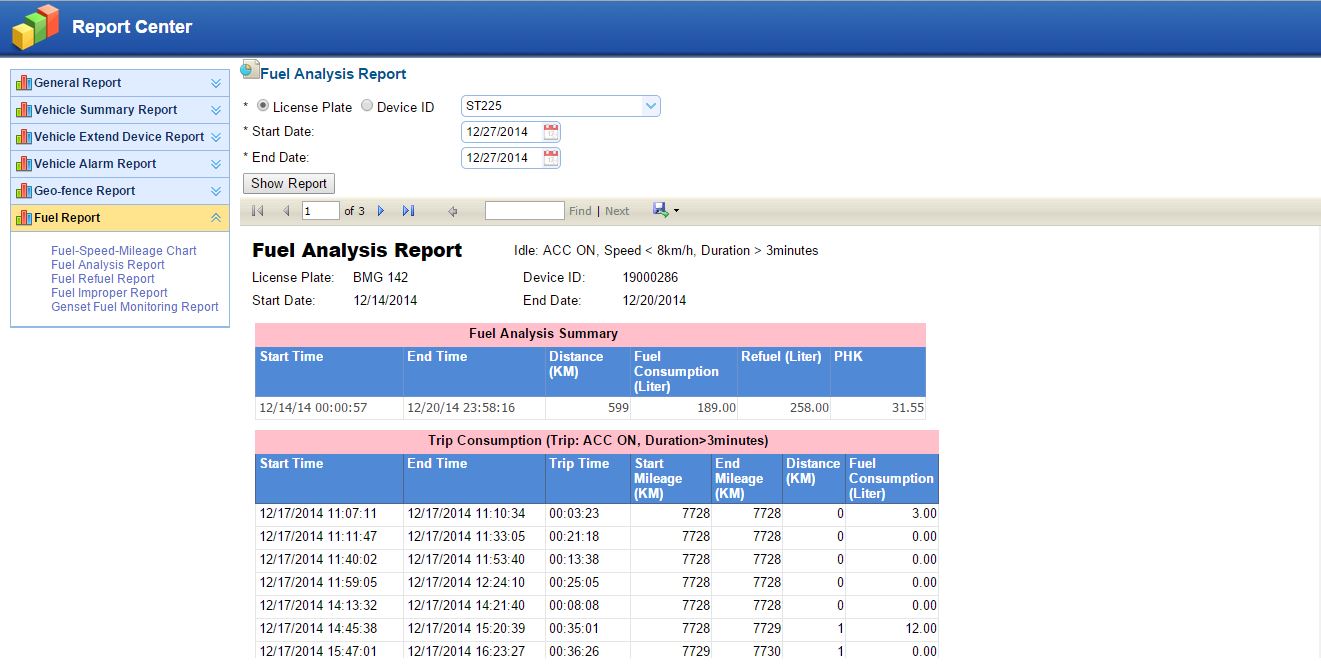Viewport: 1321px width, 666px height.
Task: Click the trip end 12/17/2014 11:53:40
Action: (466, 560)
